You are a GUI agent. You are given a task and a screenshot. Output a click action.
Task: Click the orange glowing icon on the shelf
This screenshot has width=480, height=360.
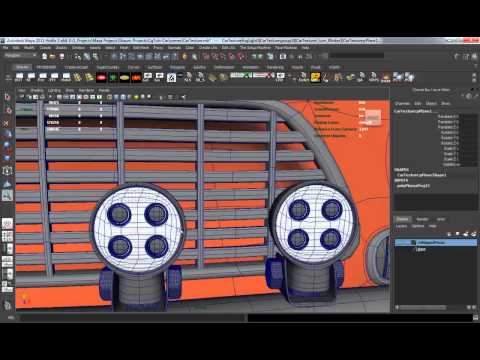pyautogui.click(x=136, y=78)
